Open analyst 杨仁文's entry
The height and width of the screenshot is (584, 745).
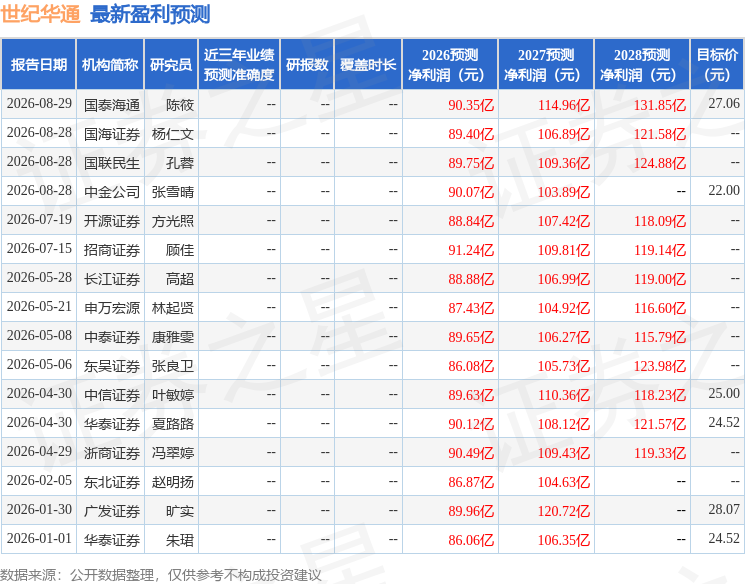pyautogui.click(x=172, y=134)
